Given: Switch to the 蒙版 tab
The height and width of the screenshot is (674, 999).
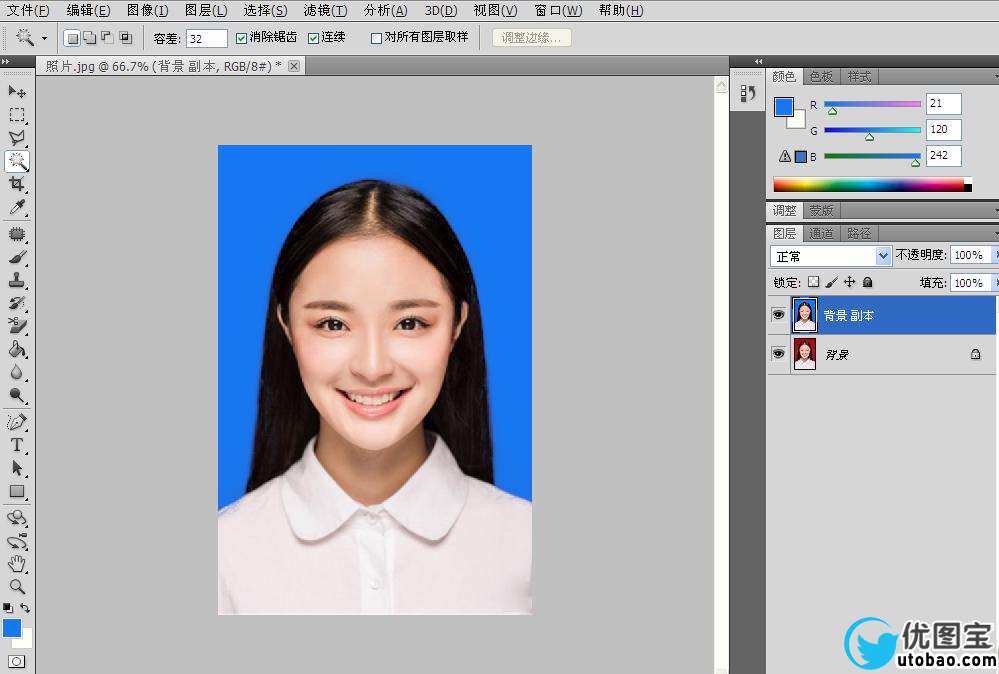Looking at the screenshot, I should click(822, 210).
